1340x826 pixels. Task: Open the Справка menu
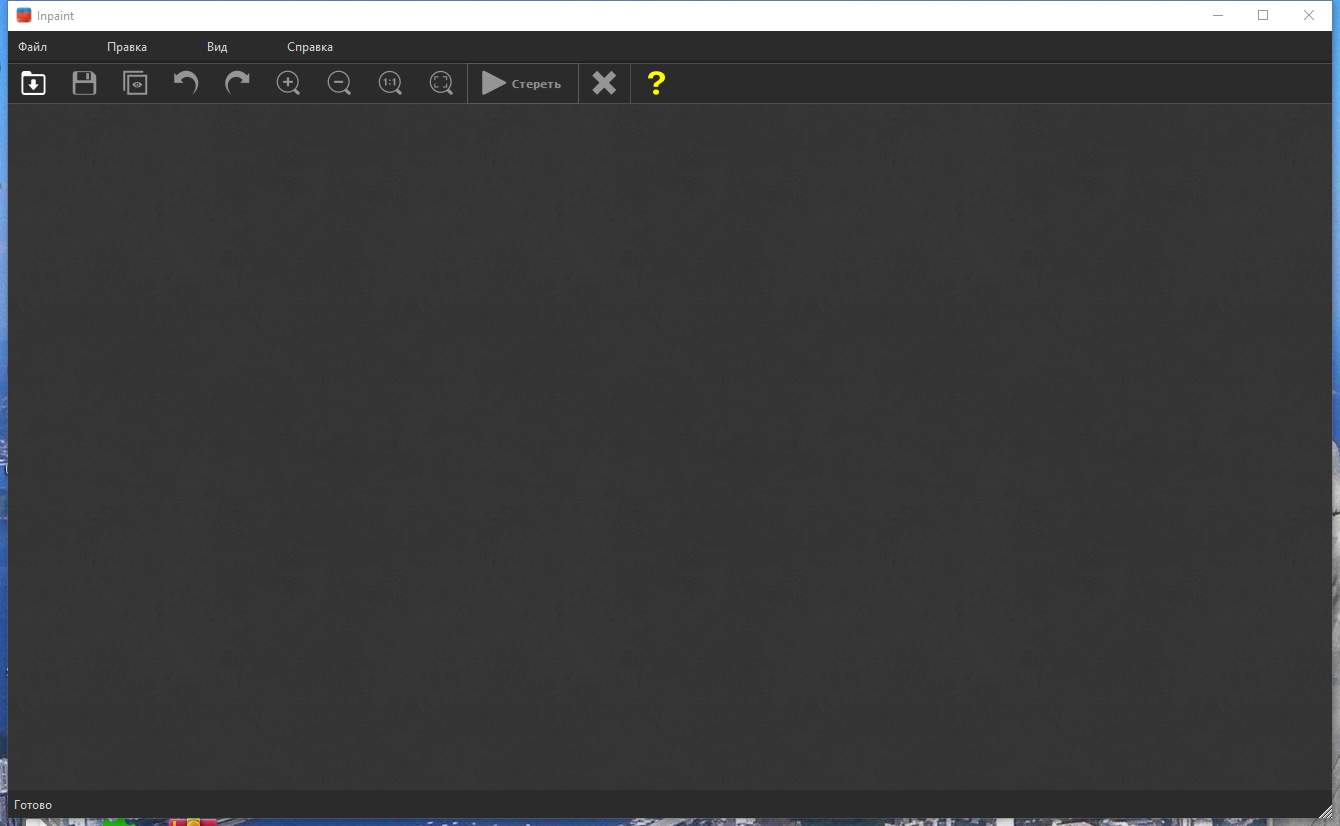(310, 47)
